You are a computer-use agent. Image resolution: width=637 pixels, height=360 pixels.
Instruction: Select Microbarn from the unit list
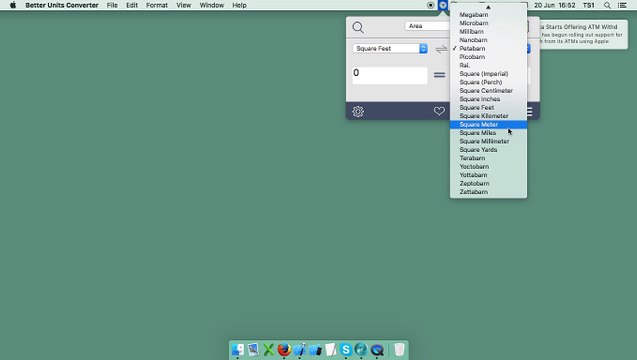[x=488, y=23]
